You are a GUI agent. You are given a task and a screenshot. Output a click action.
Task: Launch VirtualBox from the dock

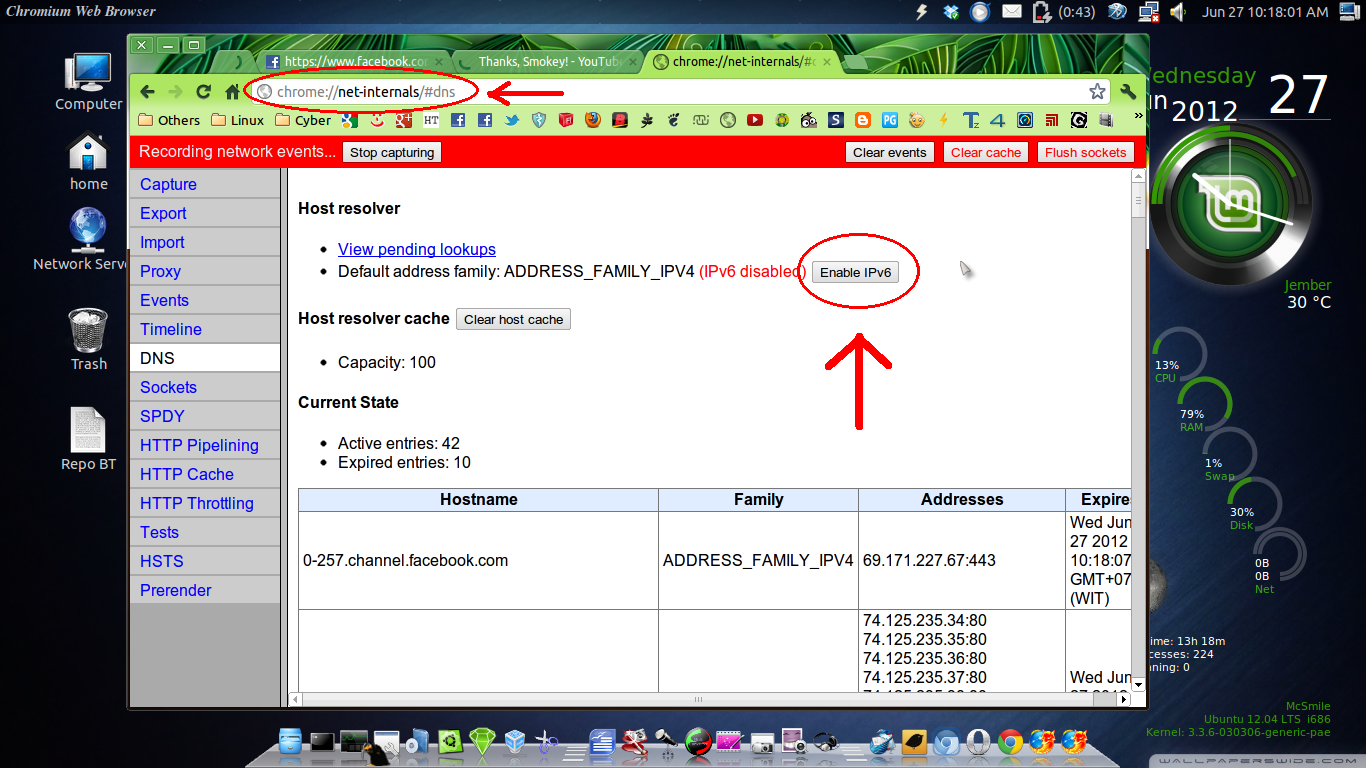[x=514, y=742]
